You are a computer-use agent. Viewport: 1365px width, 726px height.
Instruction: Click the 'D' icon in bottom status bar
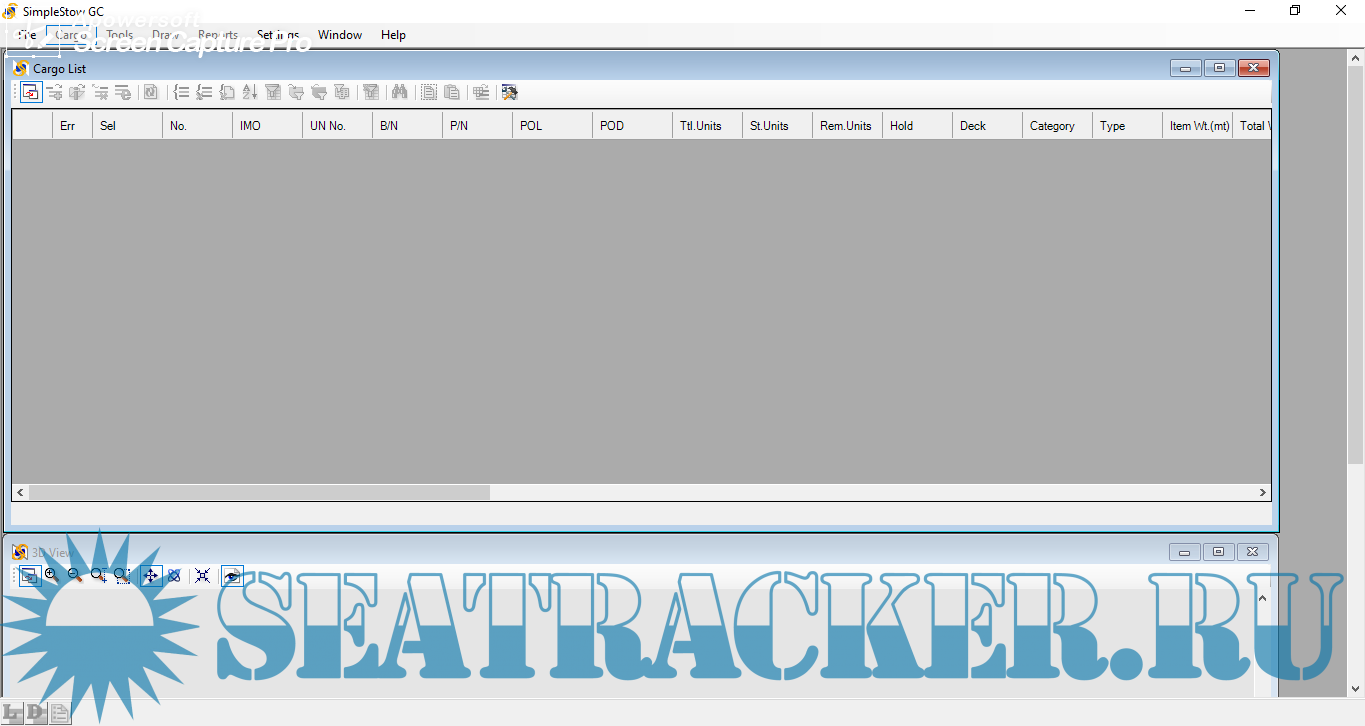(36, 713)
